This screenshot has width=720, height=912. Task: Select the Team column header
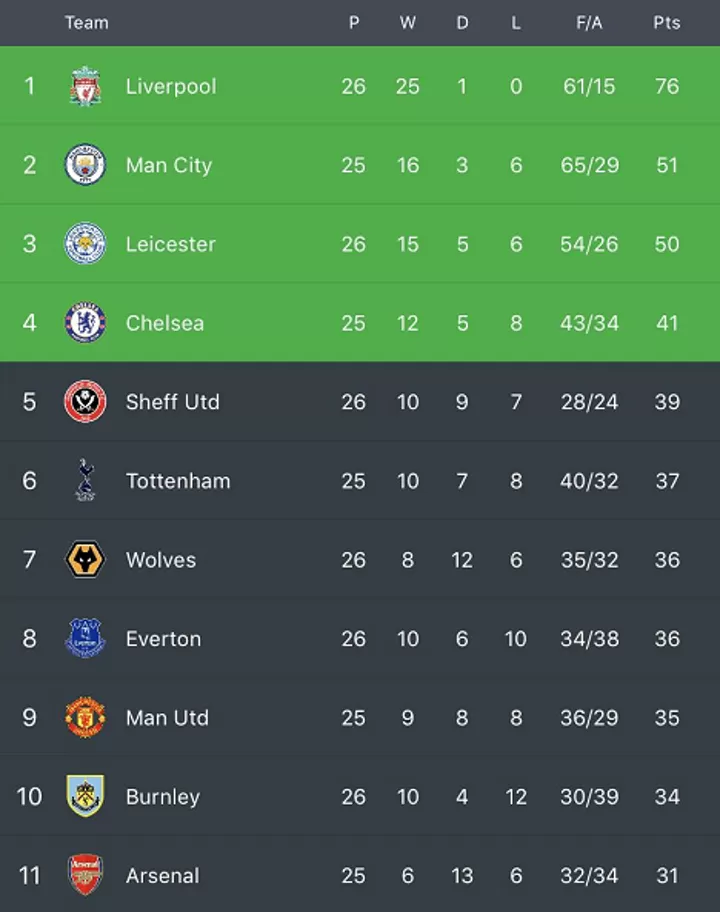(x=87, y=23)
